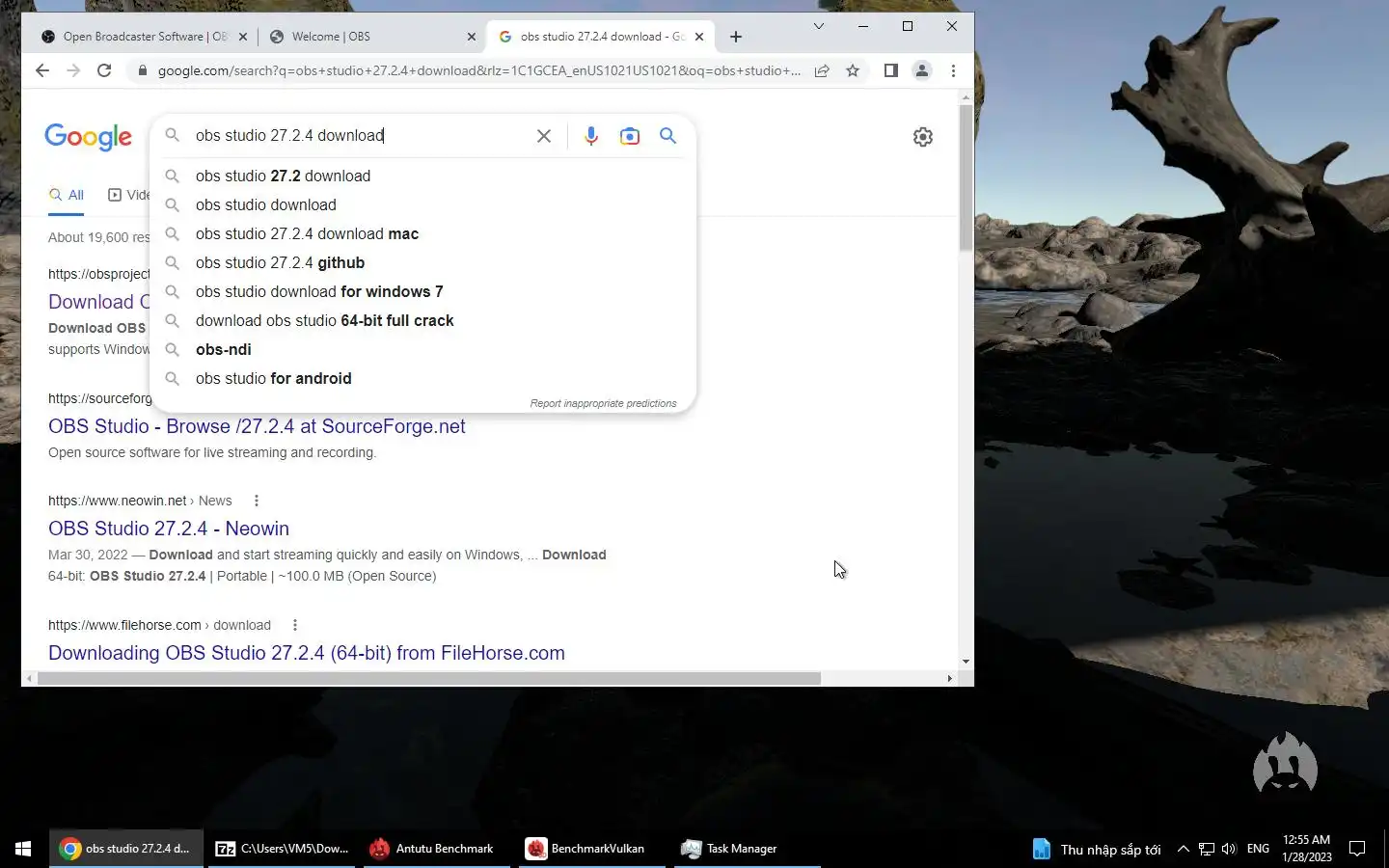Open volume control tray icon
Screen dimensions: 1389x868
coord(1229,849)
